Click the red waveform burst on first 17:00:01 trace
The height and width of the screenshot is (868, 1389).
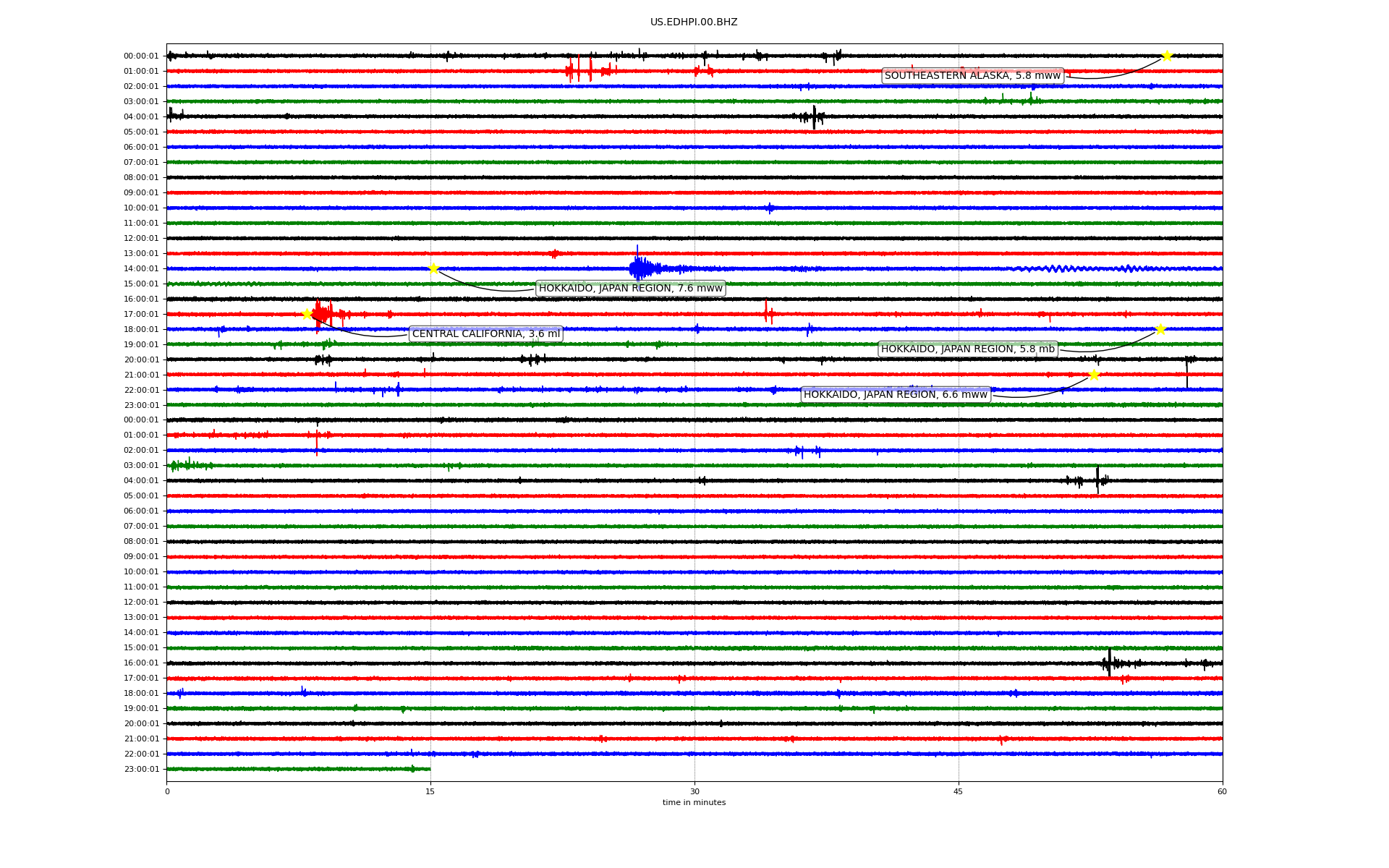click(322, 315)
